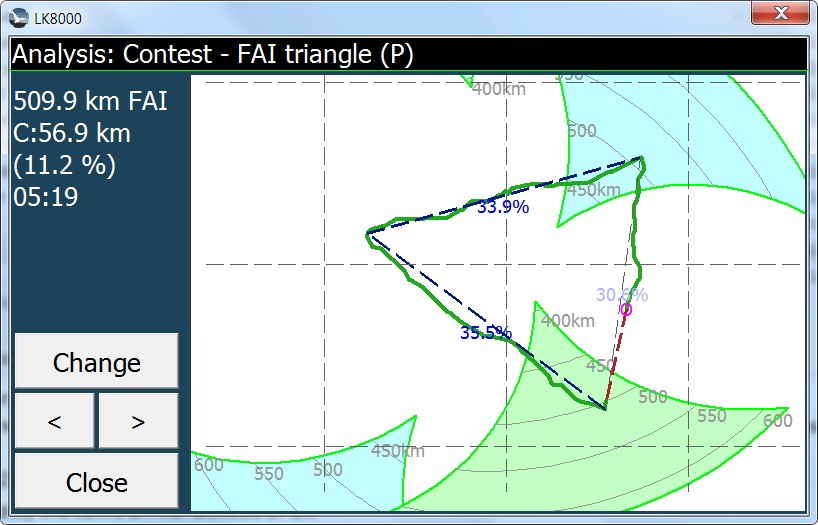The image size is (818, 525).
Task: Click the northeast triangle turnpoint vertex
Action: tap(642, 158)
